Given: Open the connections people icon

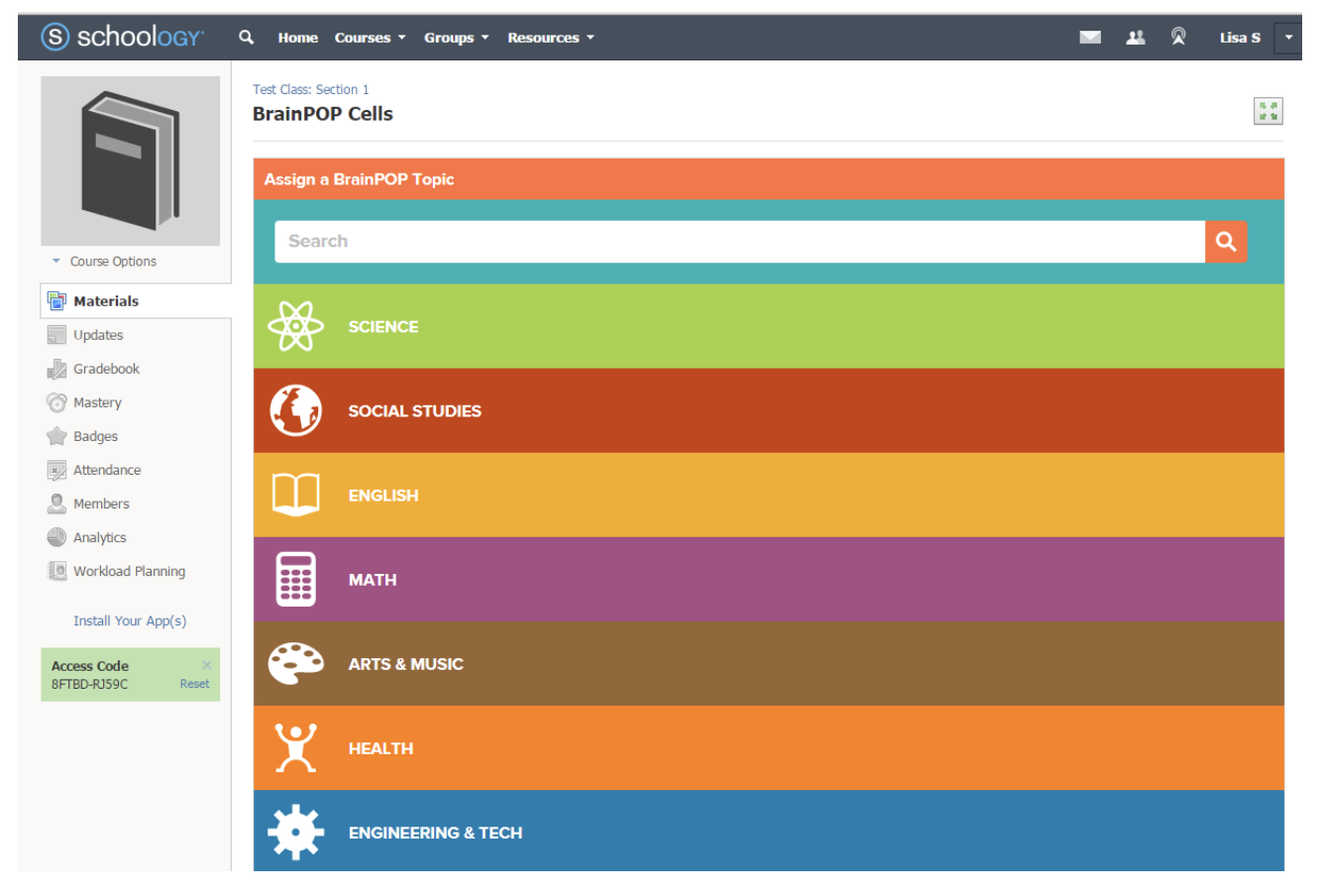Looking at the screenshot, I should click(1136, 38).
